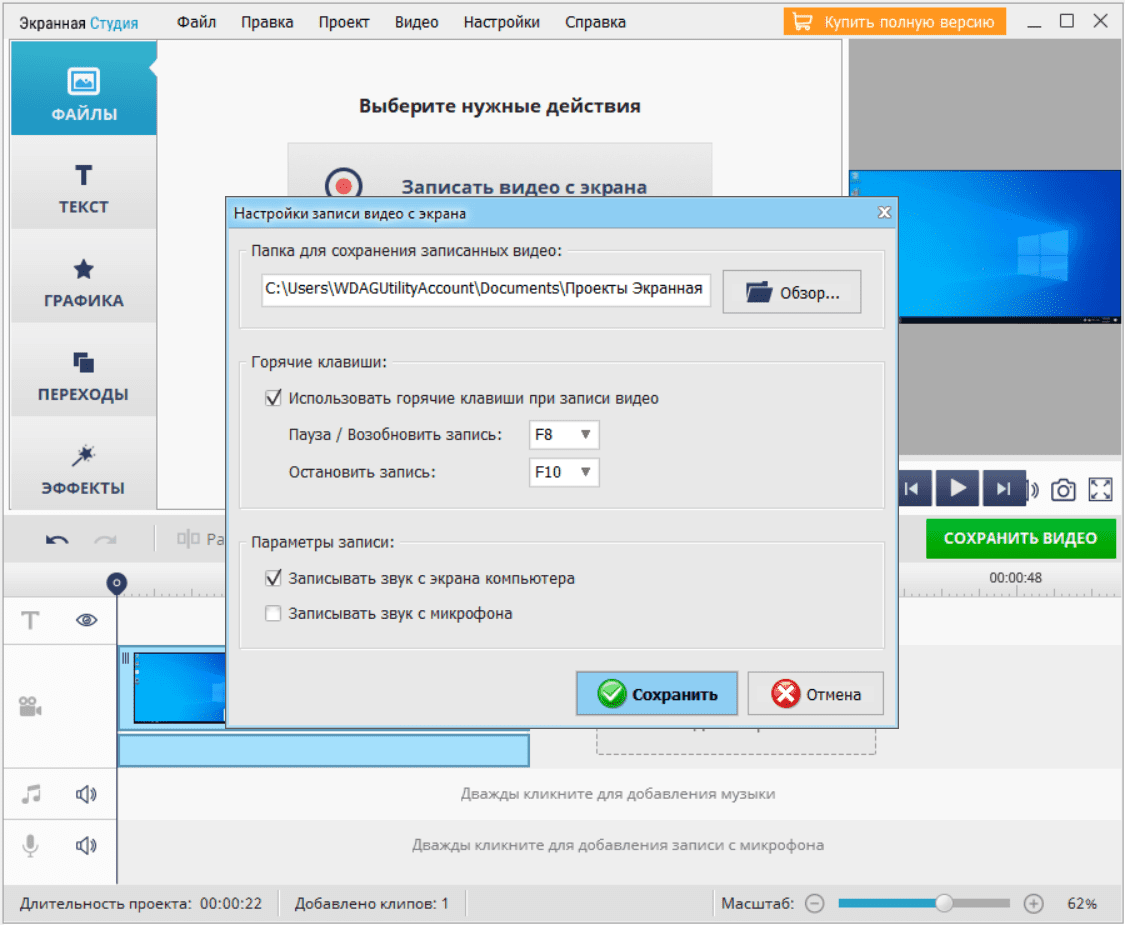Screen dimensions: 1125x925
Task: Toggle text track visibility eye icon
Action: tap(87, 620)
